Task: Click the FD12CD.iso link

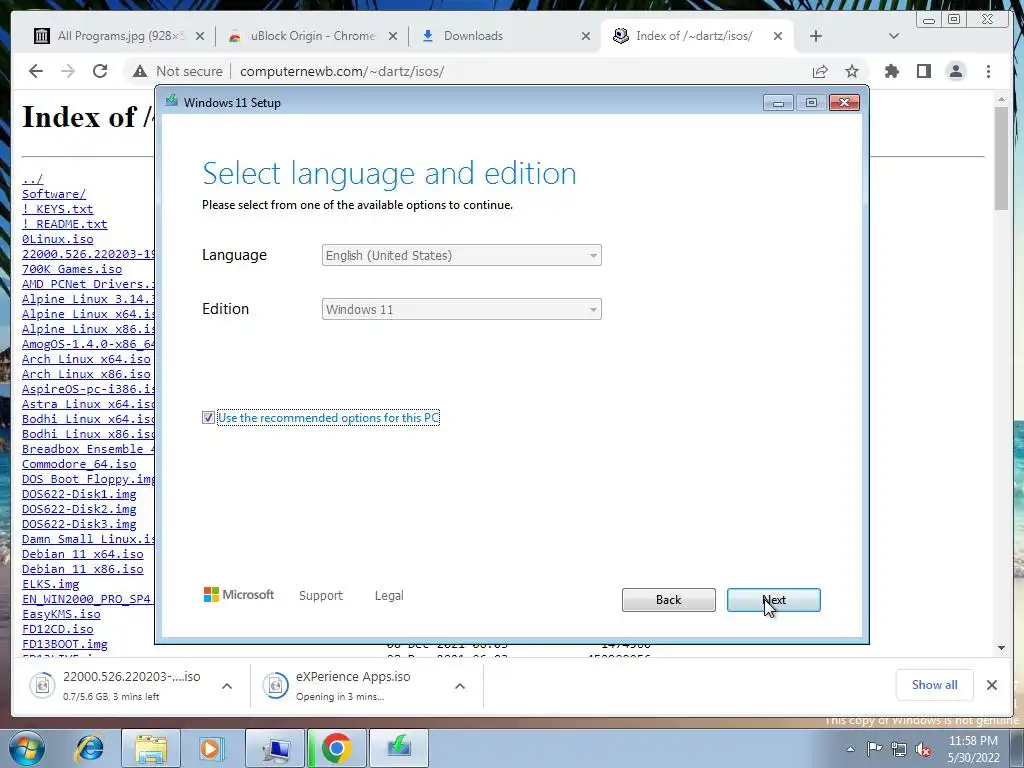Action: point(57,629)
